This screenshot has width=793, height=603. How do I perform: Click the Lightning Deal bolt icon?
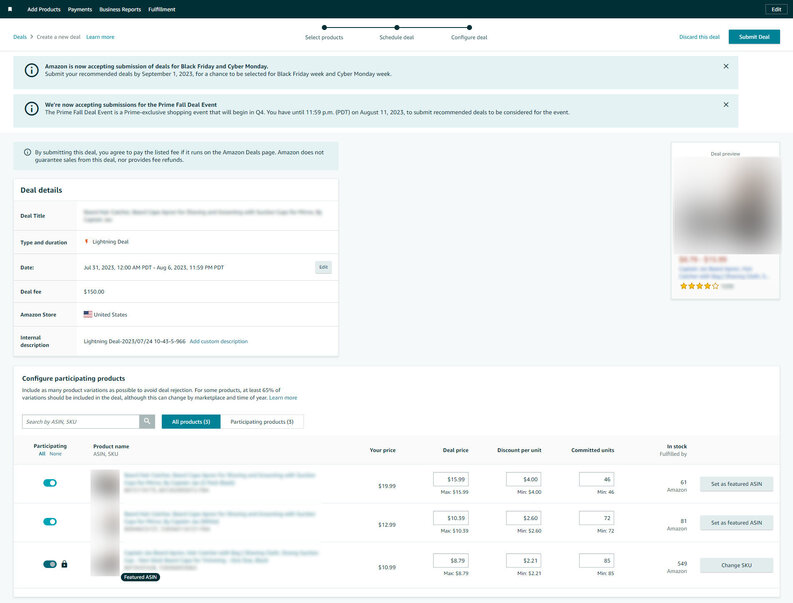click(x=86, y=242)
